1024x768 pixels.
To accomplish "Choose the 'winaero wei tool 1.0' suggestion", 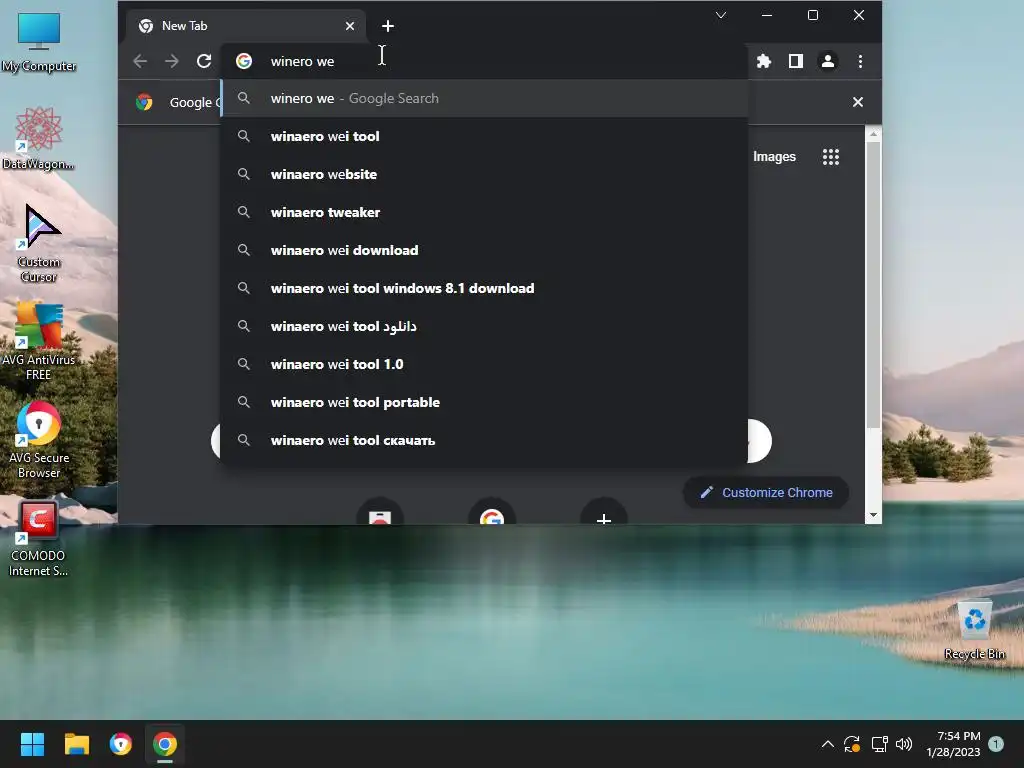I will point(484,364).
